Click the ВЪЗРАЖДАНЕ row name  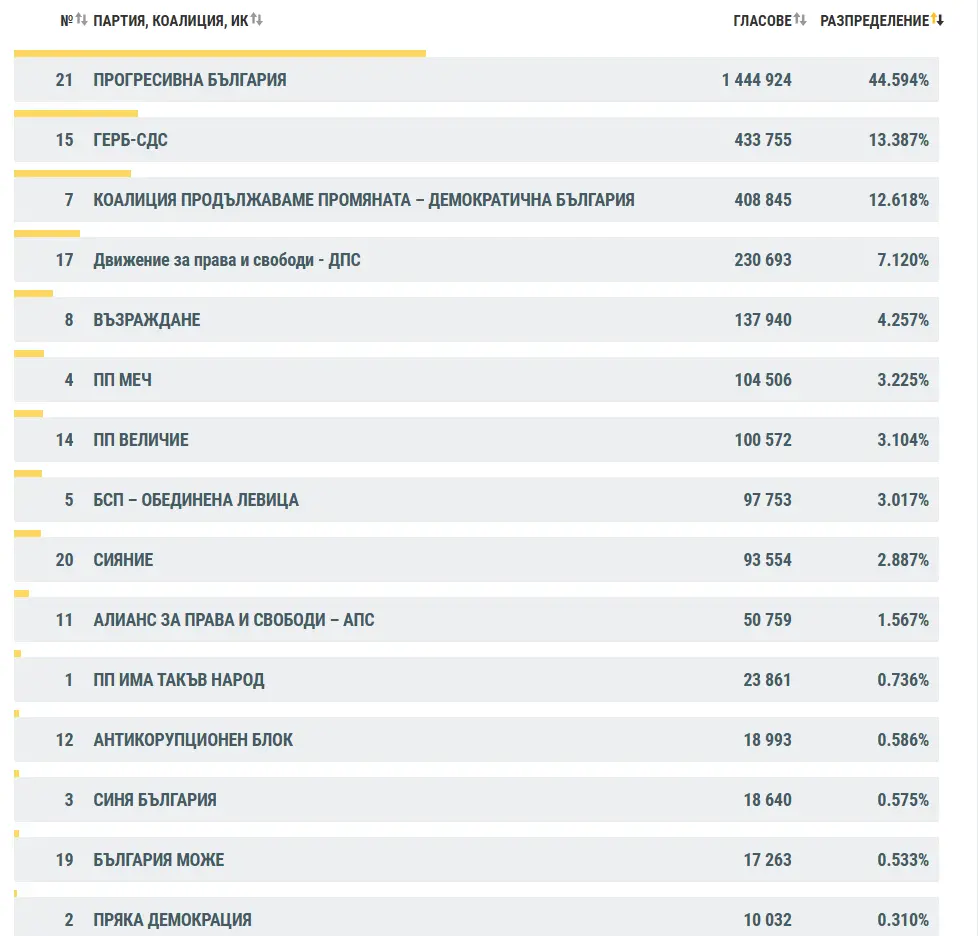click(146, 320)
